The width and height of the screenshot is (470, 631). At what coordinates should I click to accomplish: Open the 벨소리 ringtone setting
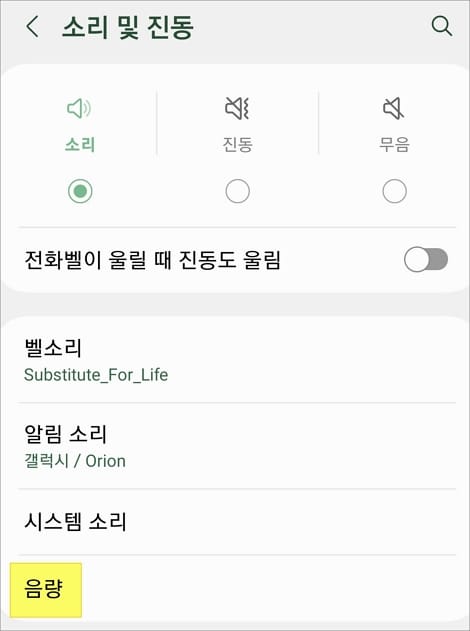[x=237, y=360]
